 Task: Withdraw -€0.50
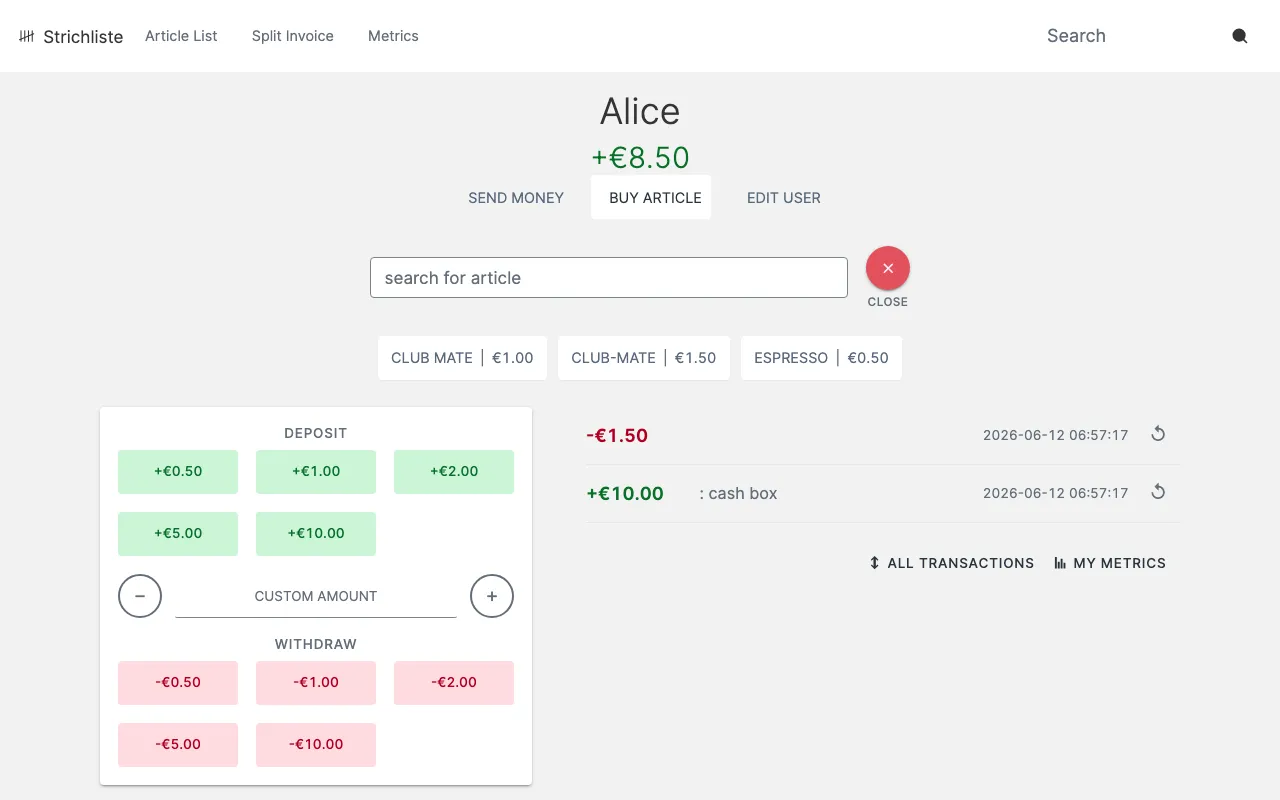[x=178, y=683]
